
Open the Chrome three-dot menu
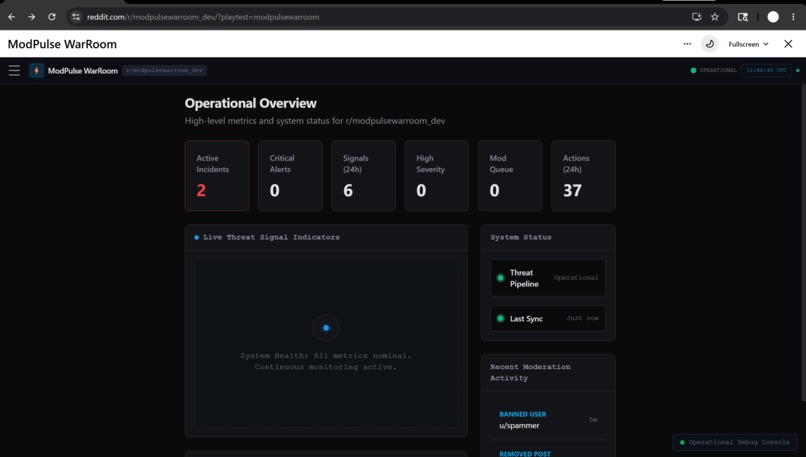coord(793,17)
